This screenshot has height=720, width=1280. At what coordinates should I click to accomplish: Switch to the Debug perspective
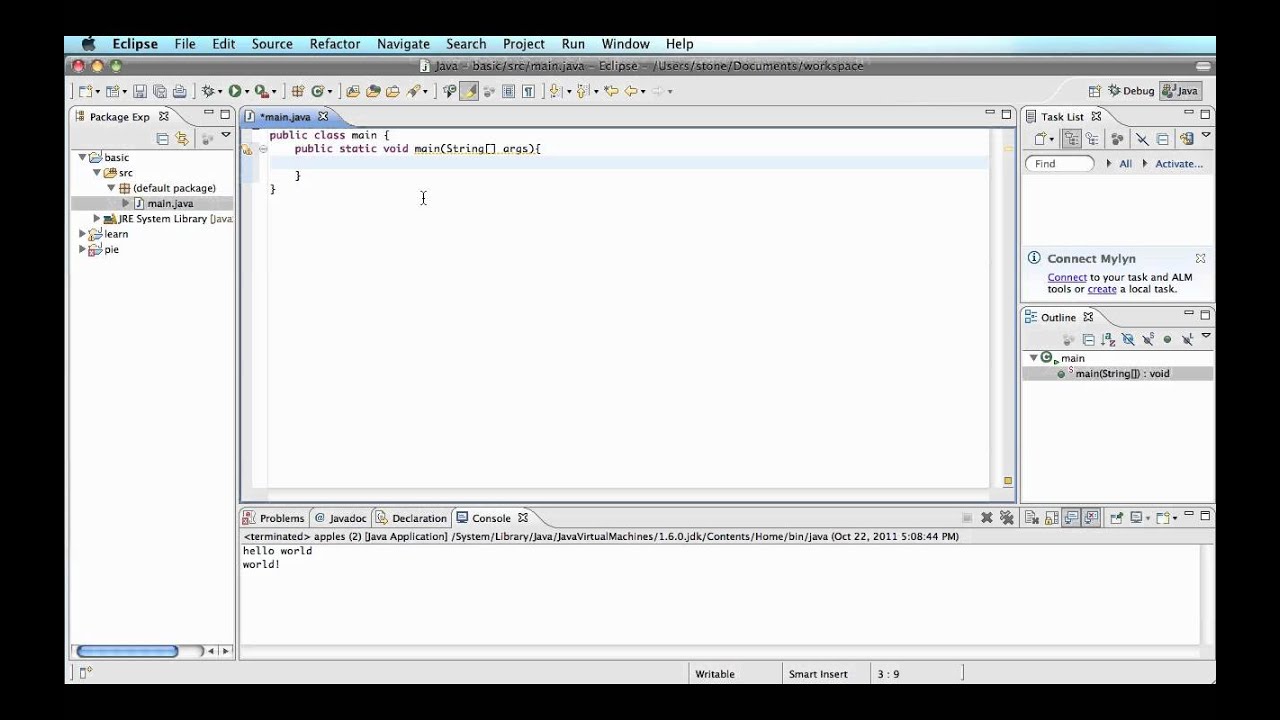(x=1131, y=91)
